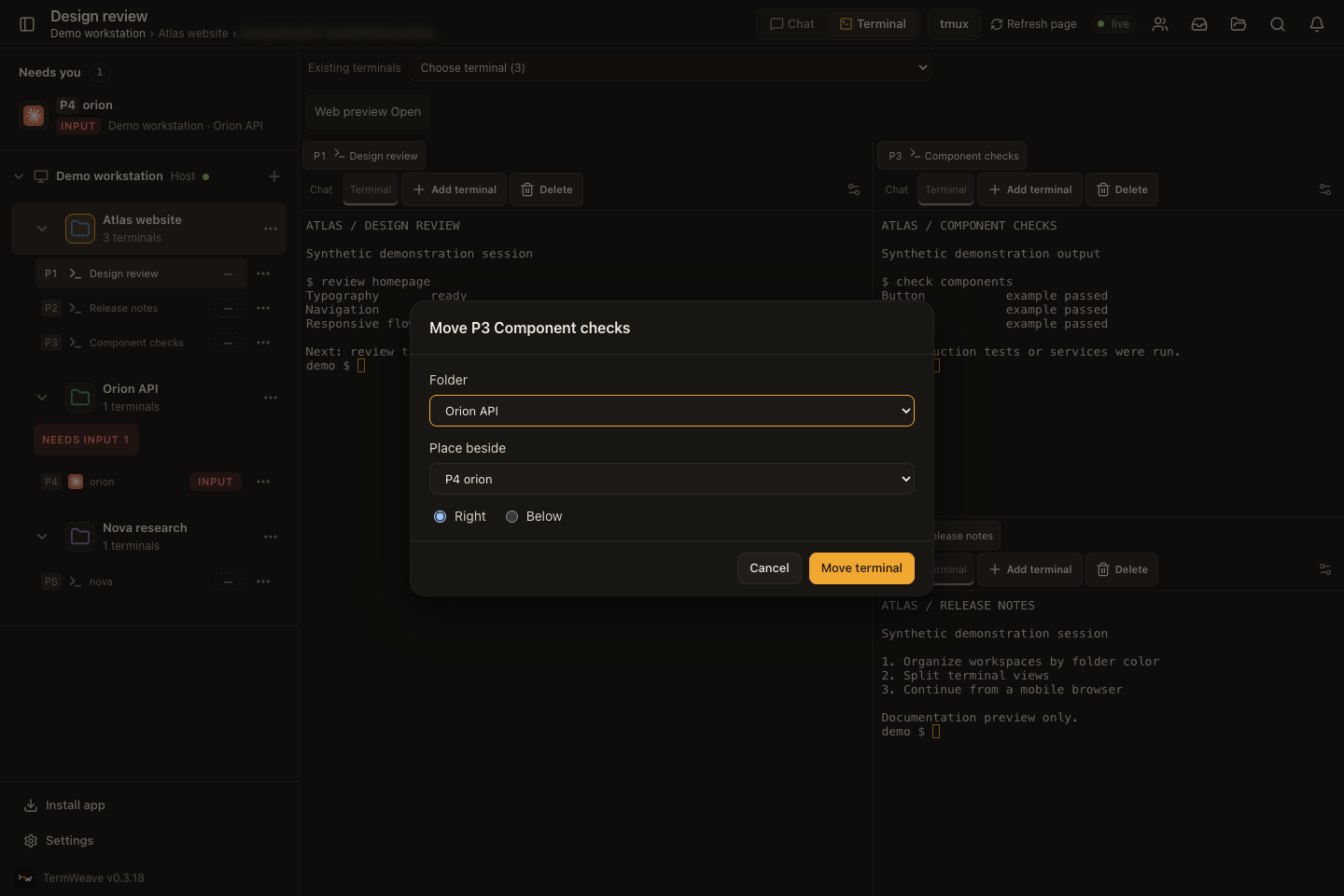Toggle the sidebar panel icon

pyautogui.click(x=27, y=24)
